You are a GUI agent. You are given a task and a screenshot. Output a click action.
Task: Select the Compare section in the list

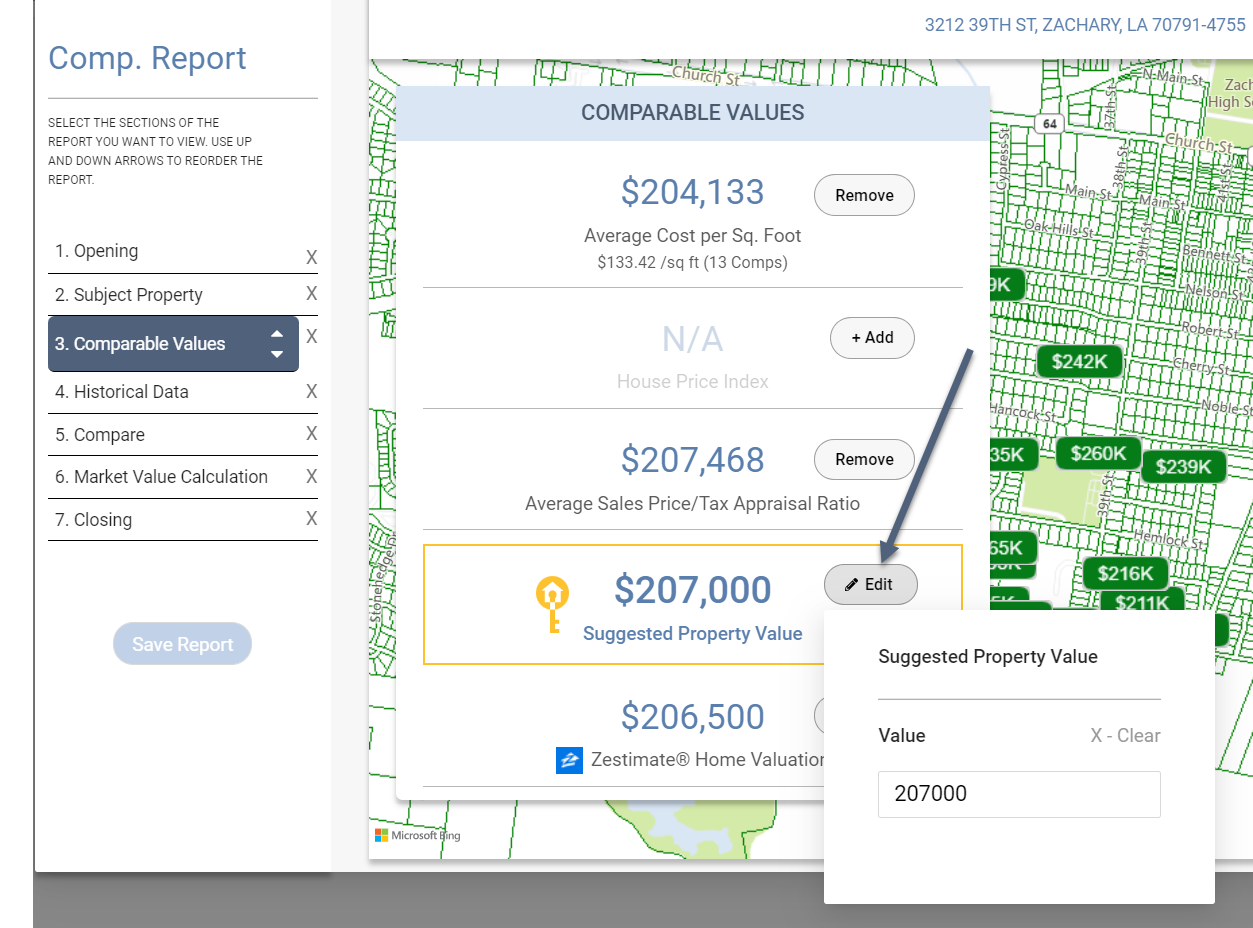tap(100, 435)
